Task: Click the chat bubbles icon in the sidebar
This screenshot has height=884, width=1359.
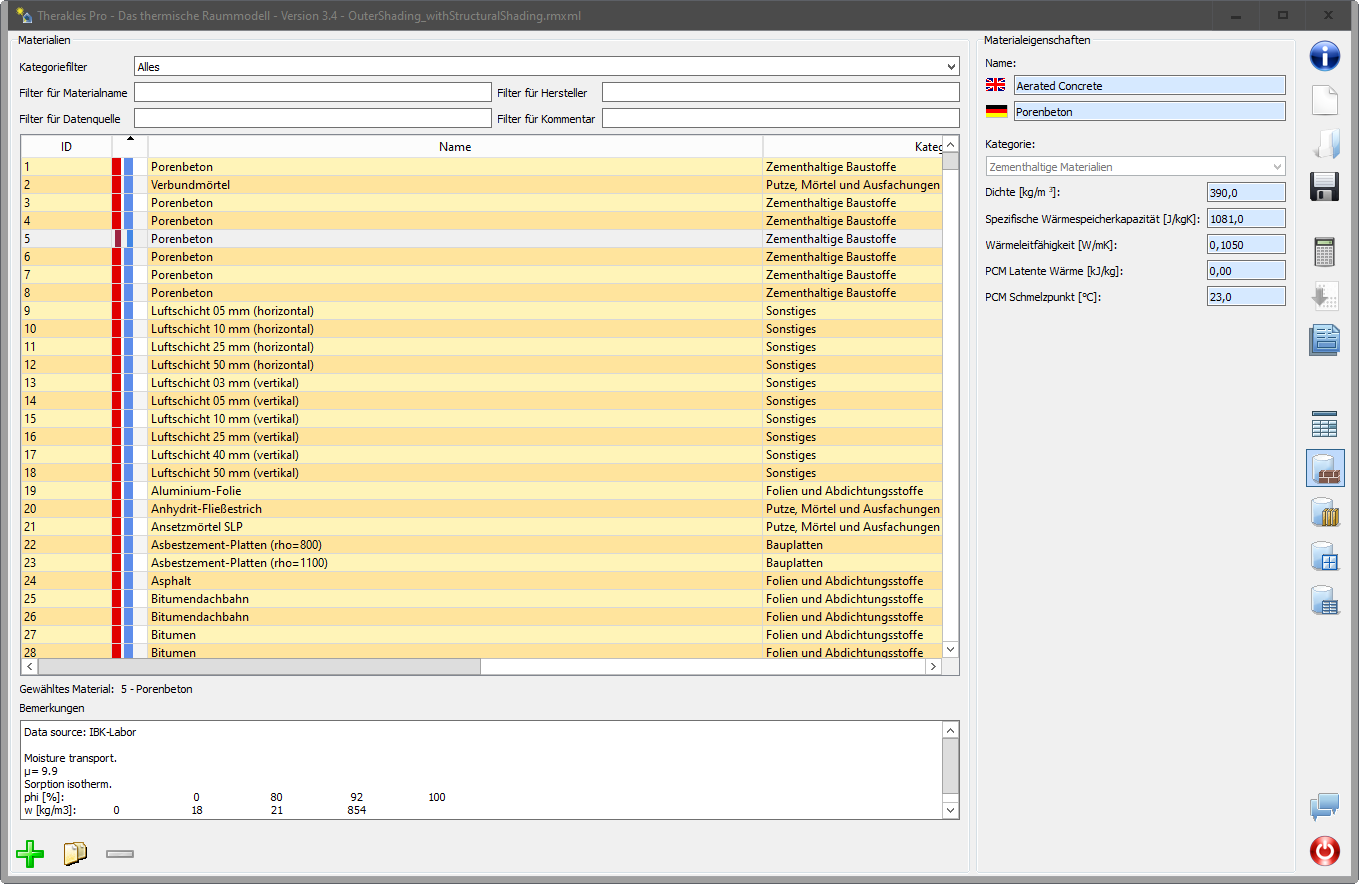Action: point(1324,806)
